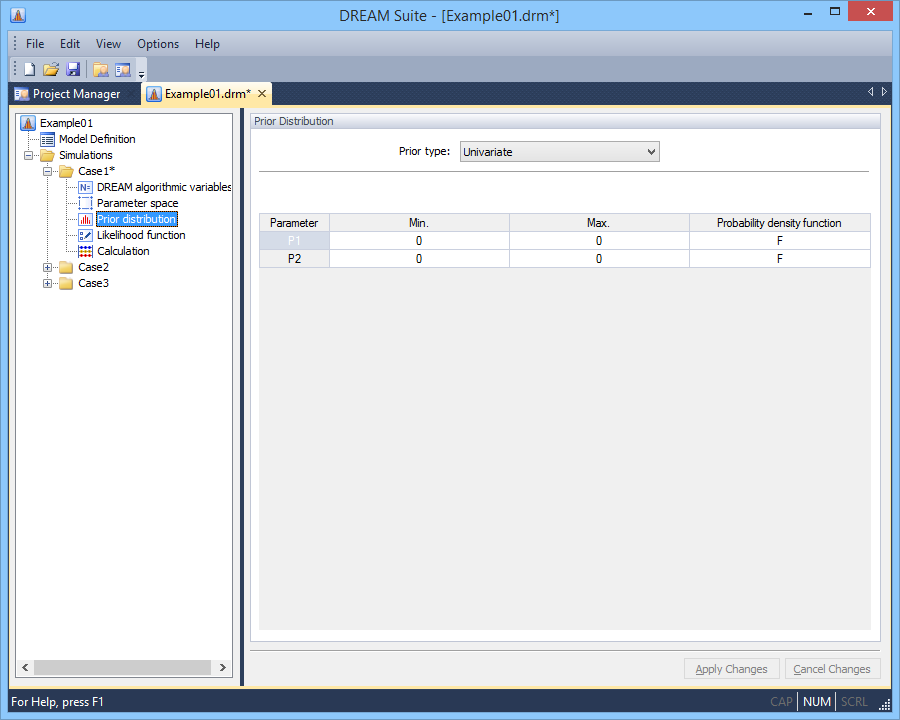Click the Min. cell for P1
The height and width of the screenshot is (720, 900).
pos(419,241)
